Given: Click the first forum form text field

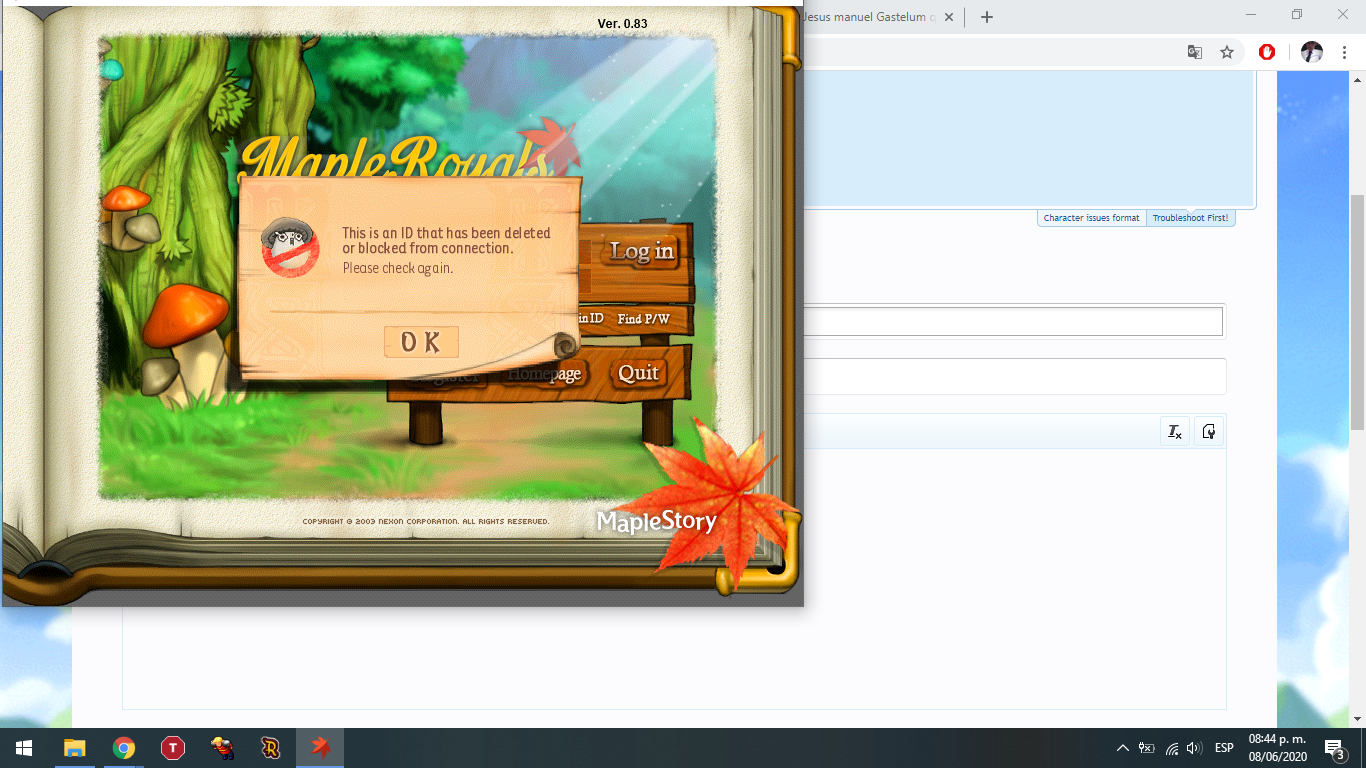Looking at the screenshot, I should (1014, 322).
